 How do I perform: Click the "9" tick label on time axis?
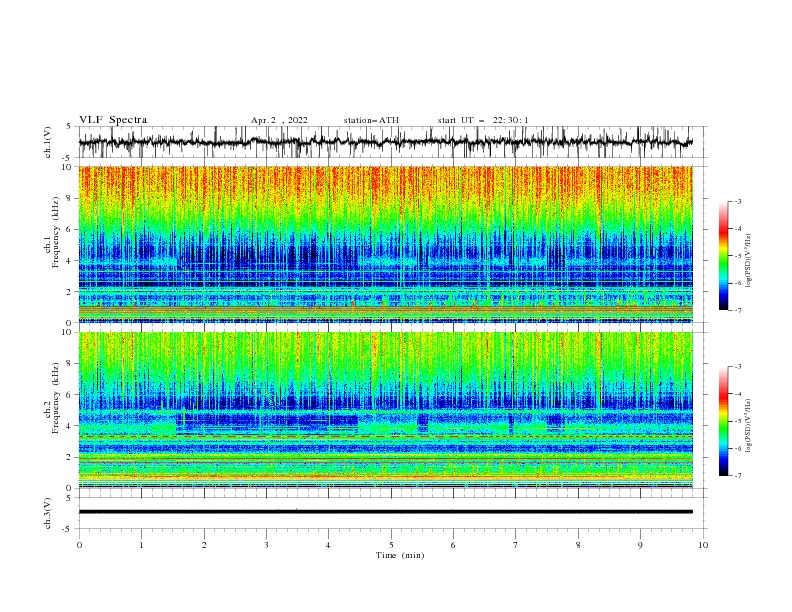tap(640, 545)
